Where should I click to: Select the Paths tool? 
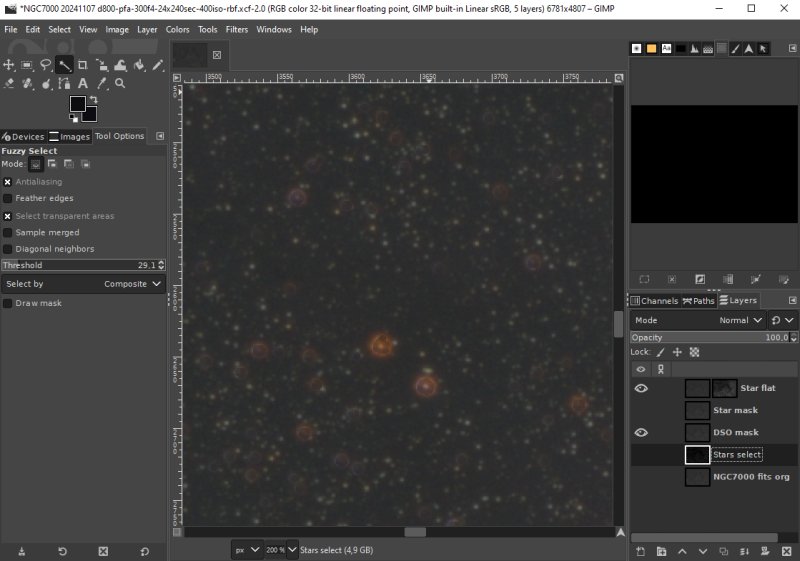tap(64, 83)
